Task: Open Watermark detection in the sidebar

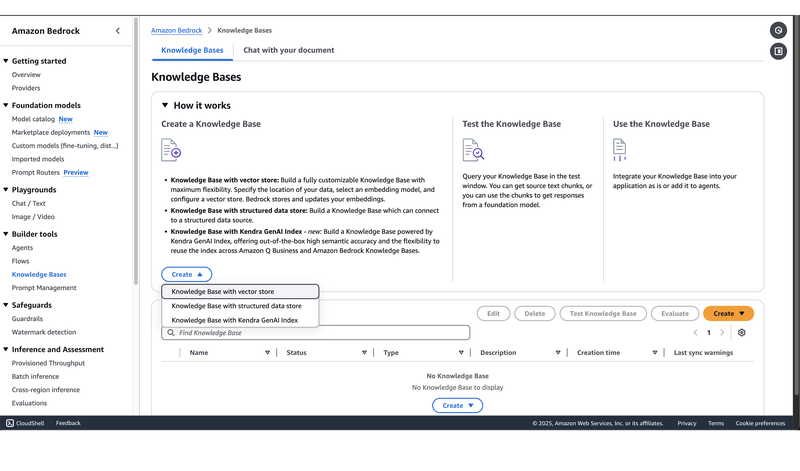Action: (x=44, y=332)
